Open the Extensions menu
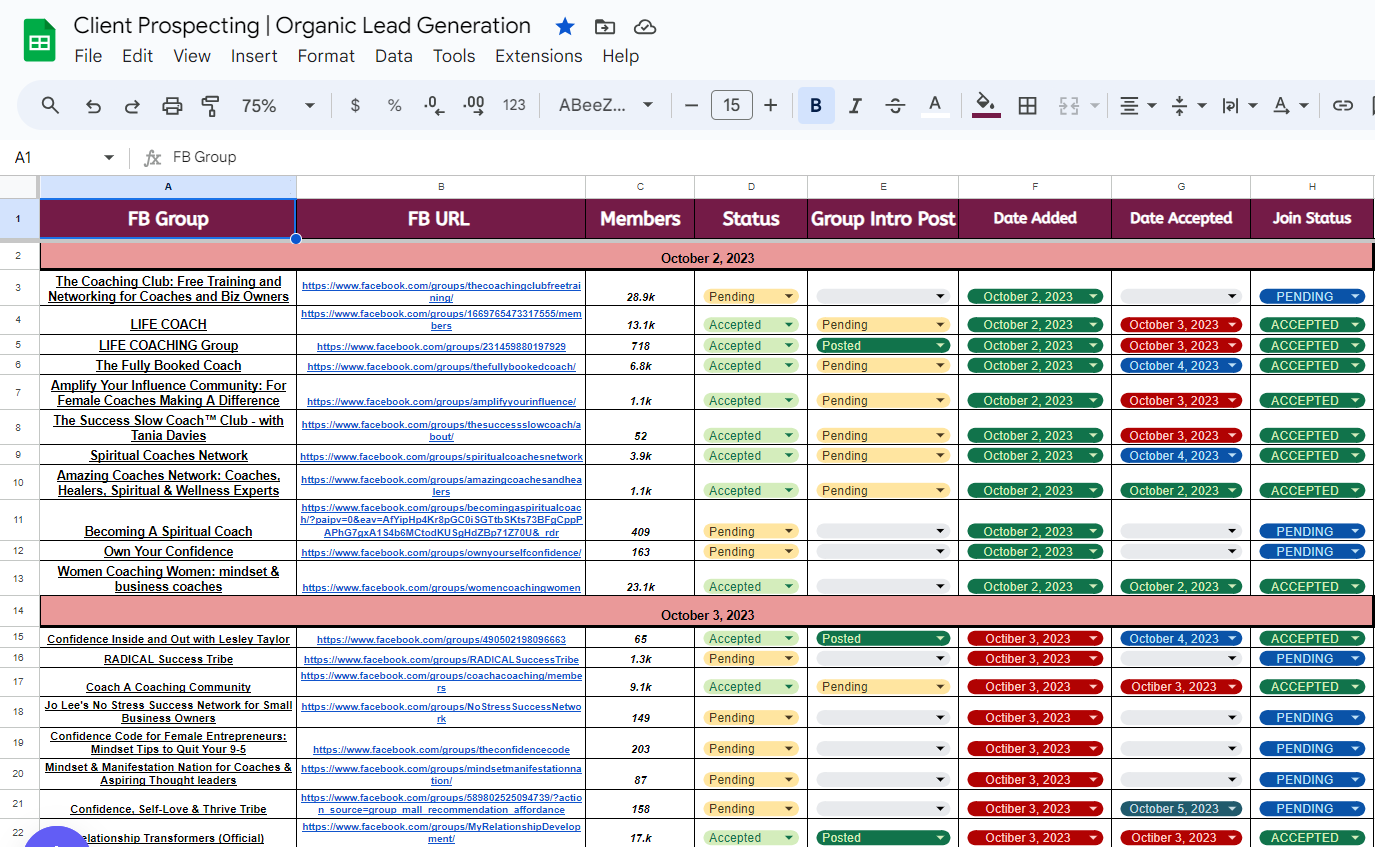1375x847 pixels. [x=538, y=56]
